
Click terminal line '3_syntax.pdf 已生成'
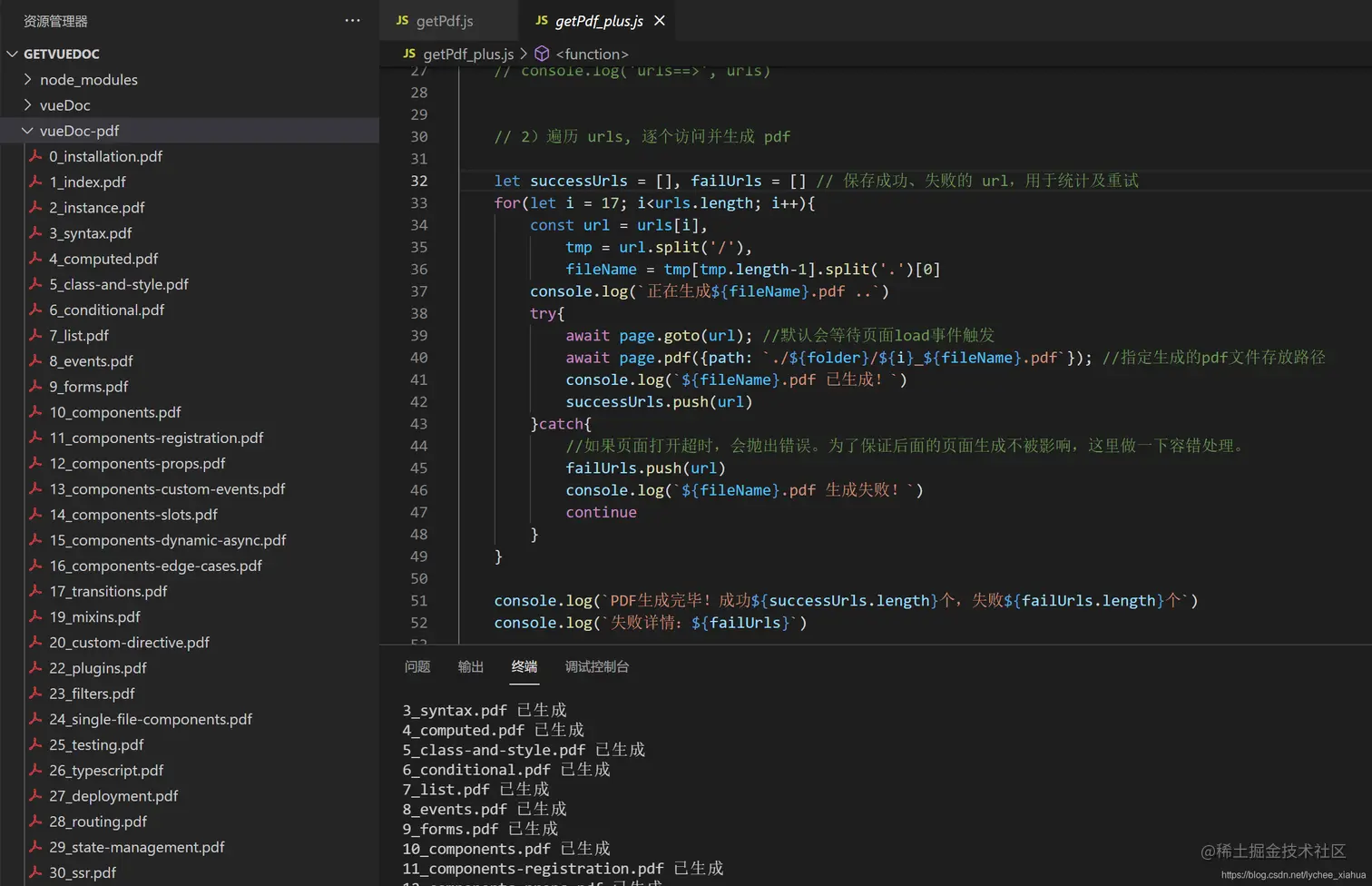(485, 710)
